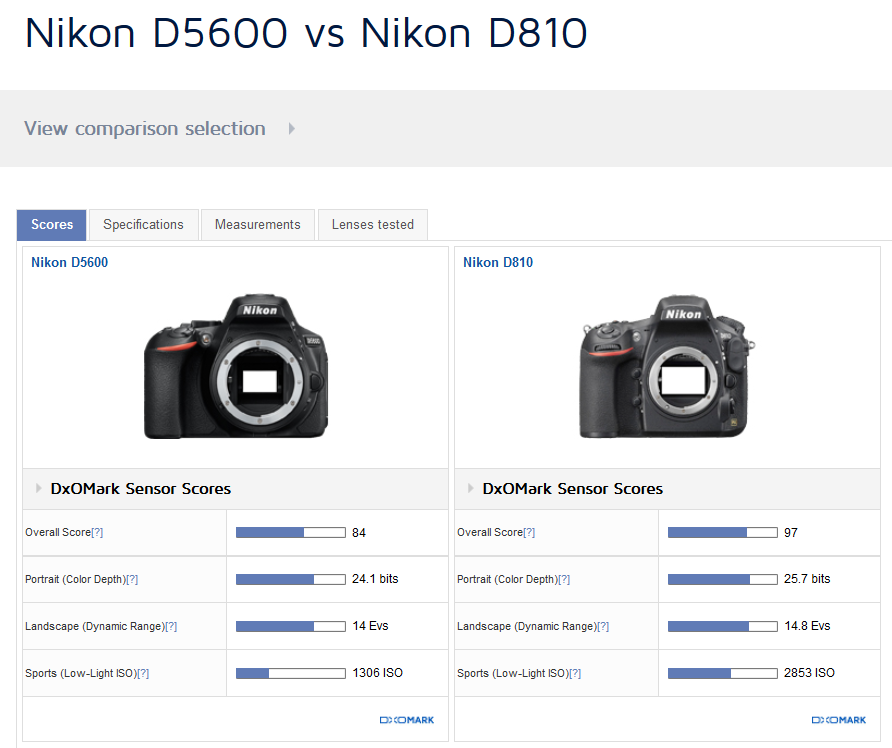892x748 pixels.
Task: Open the Nikon D810 link
Action: [x=498, y=262]
